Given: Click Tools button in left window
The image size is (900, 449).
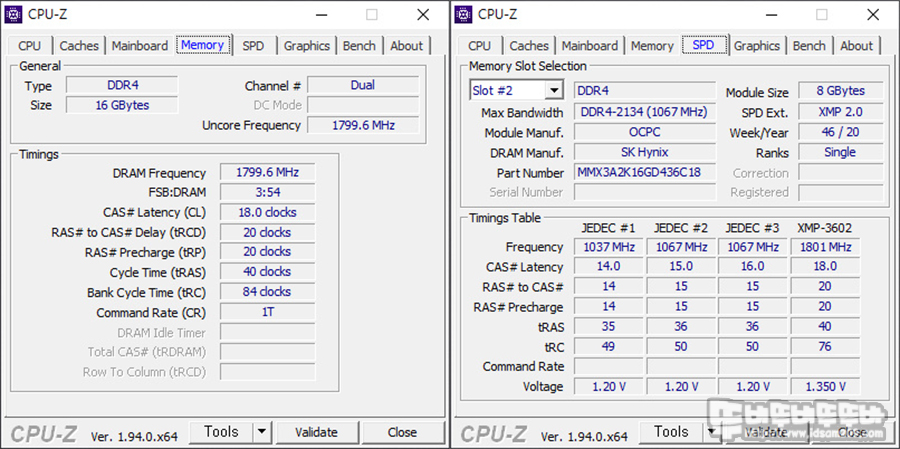Looking at the screenshot, I should click(x=221, y=432).
